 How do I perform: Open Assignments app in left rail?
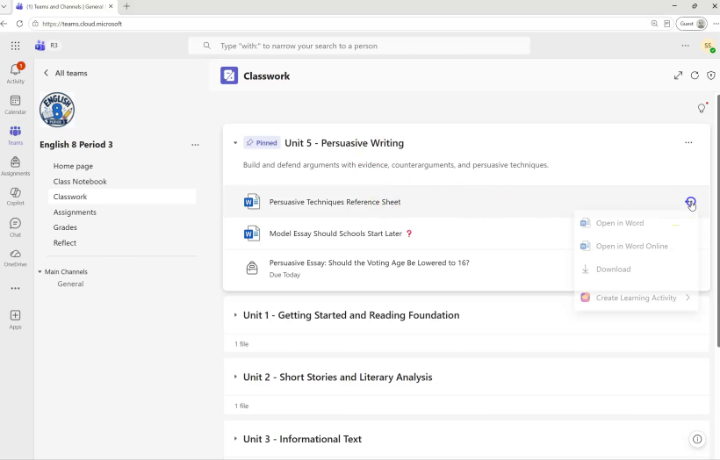point(15,166)
